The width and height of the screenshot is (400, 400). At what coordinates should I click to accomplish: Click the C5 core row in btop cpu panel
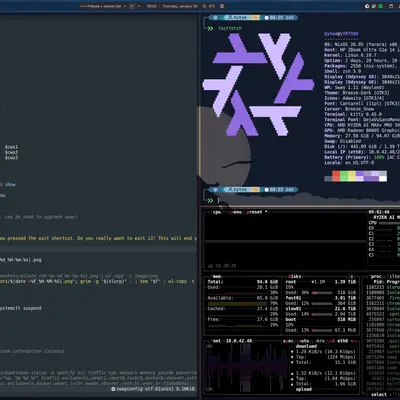(x=384, y=255)
